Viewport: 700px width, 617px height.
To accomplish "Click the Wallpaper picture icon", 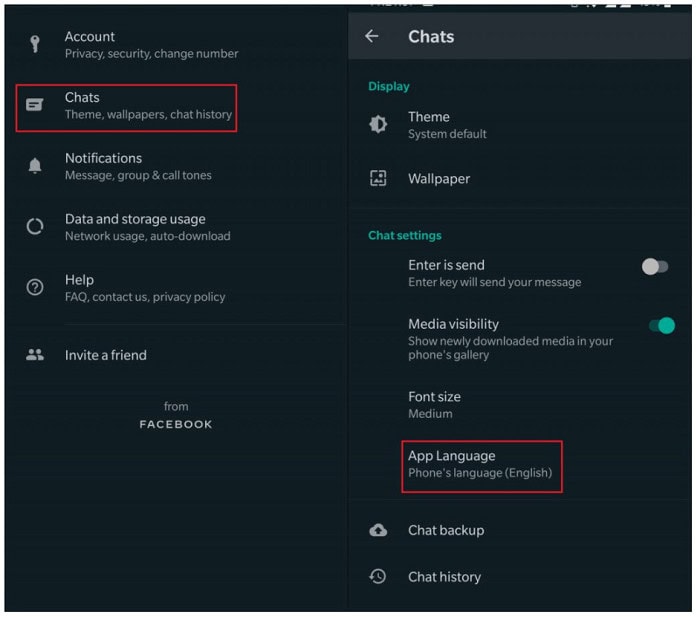I will [378, 178].
